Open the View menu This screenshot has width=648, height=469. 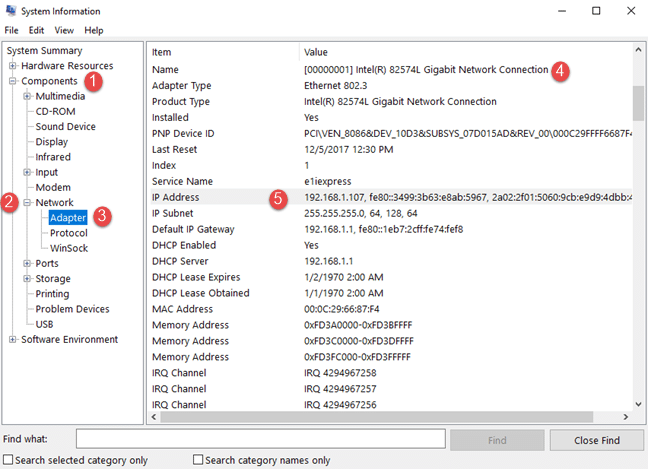(x=64, y=30)
